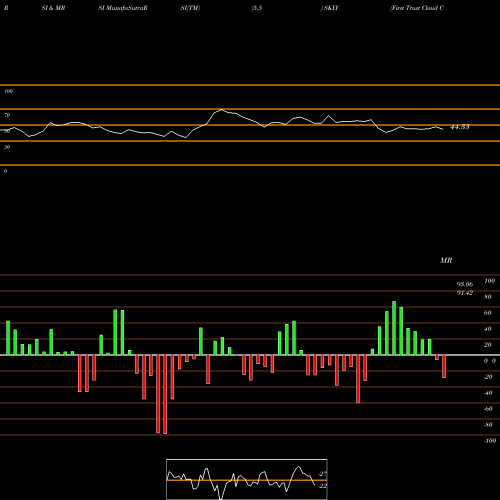Click the RSI axis label '70'

coord(7,115)
